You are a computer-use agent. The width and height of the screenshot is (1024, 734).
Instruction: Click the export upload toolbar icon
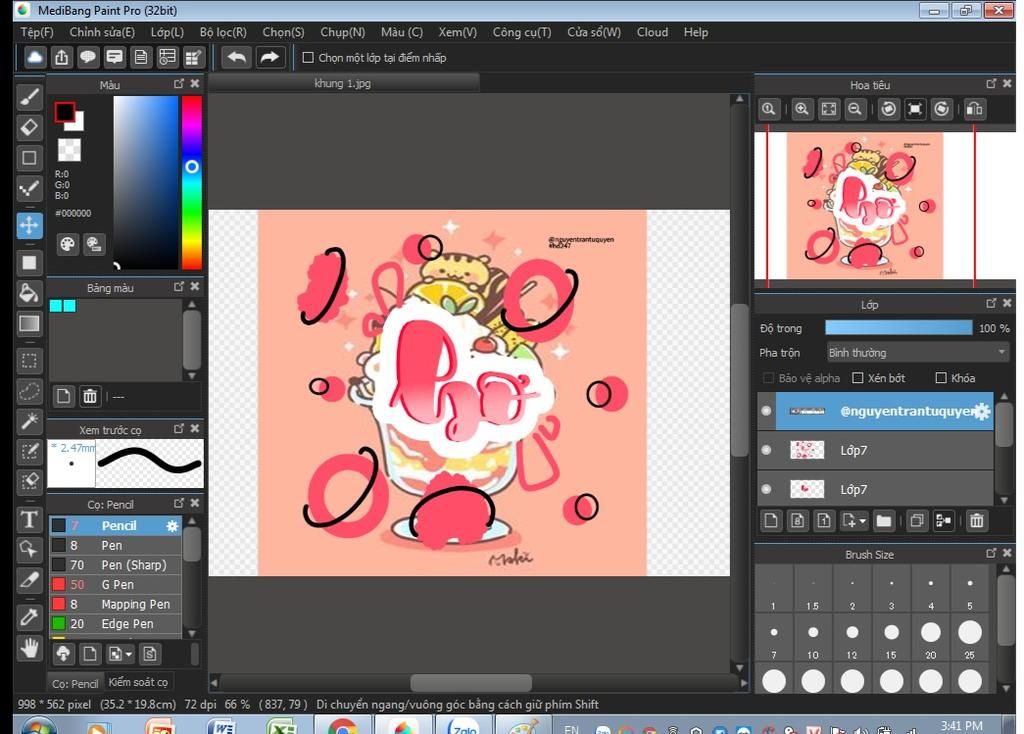pyautogui.click(x=61, y=57)
